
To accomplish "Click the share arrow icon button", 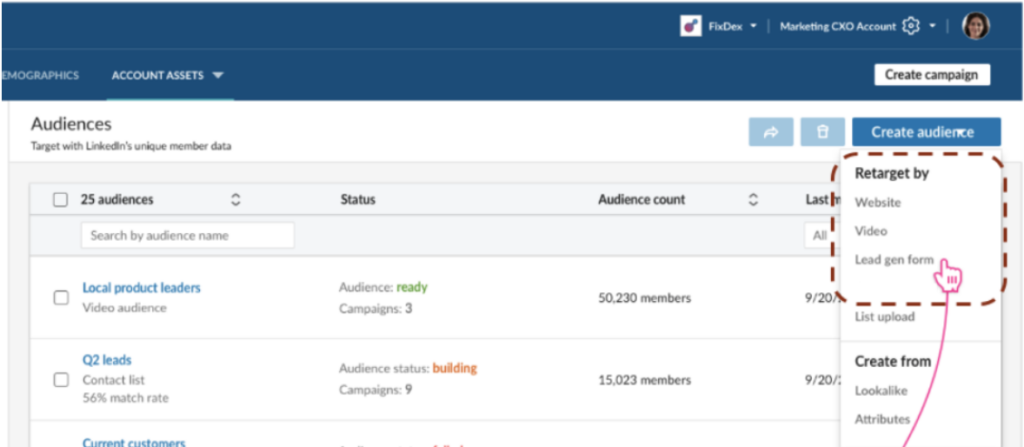I will click(770, 133).
